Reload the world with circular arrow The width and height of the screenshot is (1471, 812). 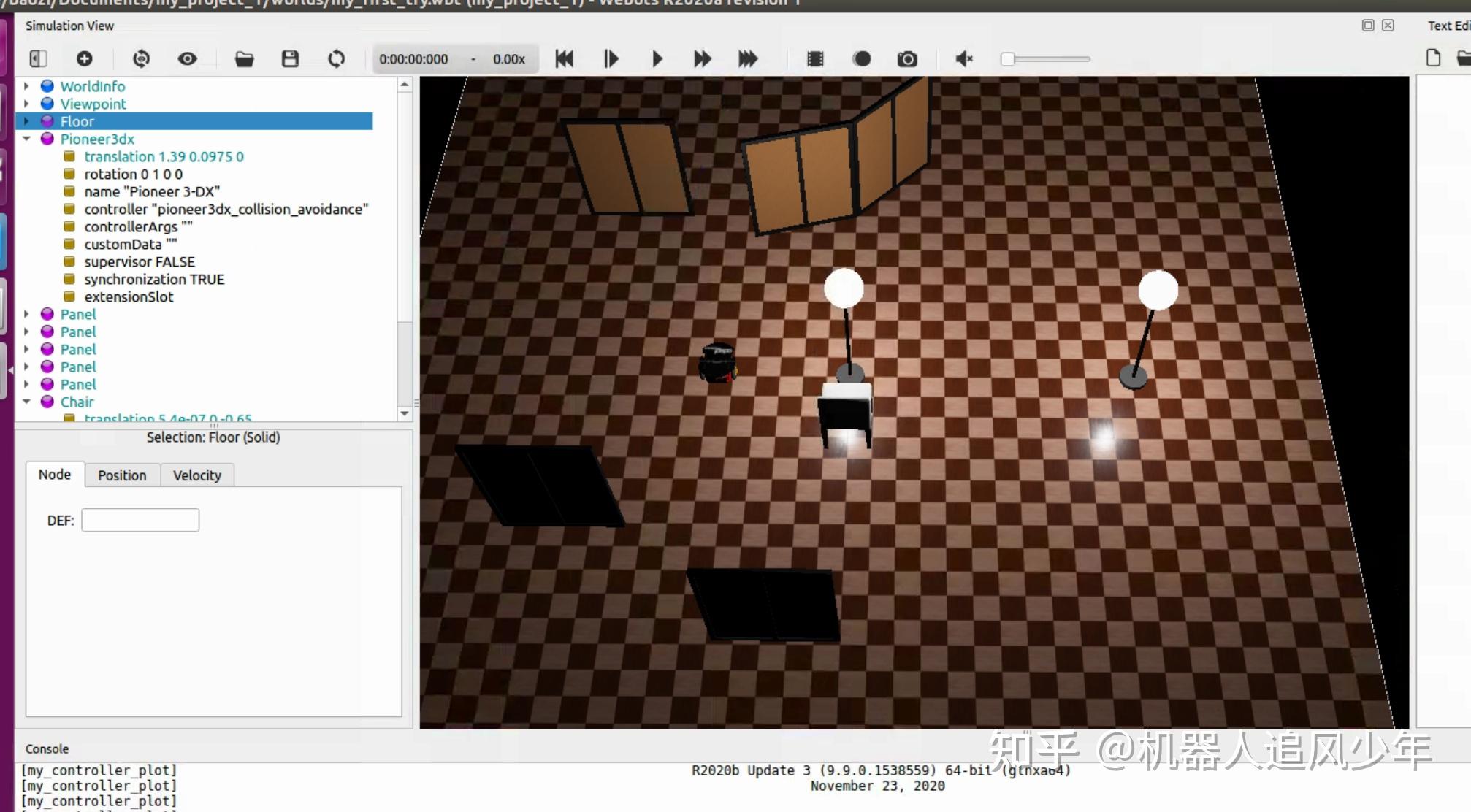(336, 58)
